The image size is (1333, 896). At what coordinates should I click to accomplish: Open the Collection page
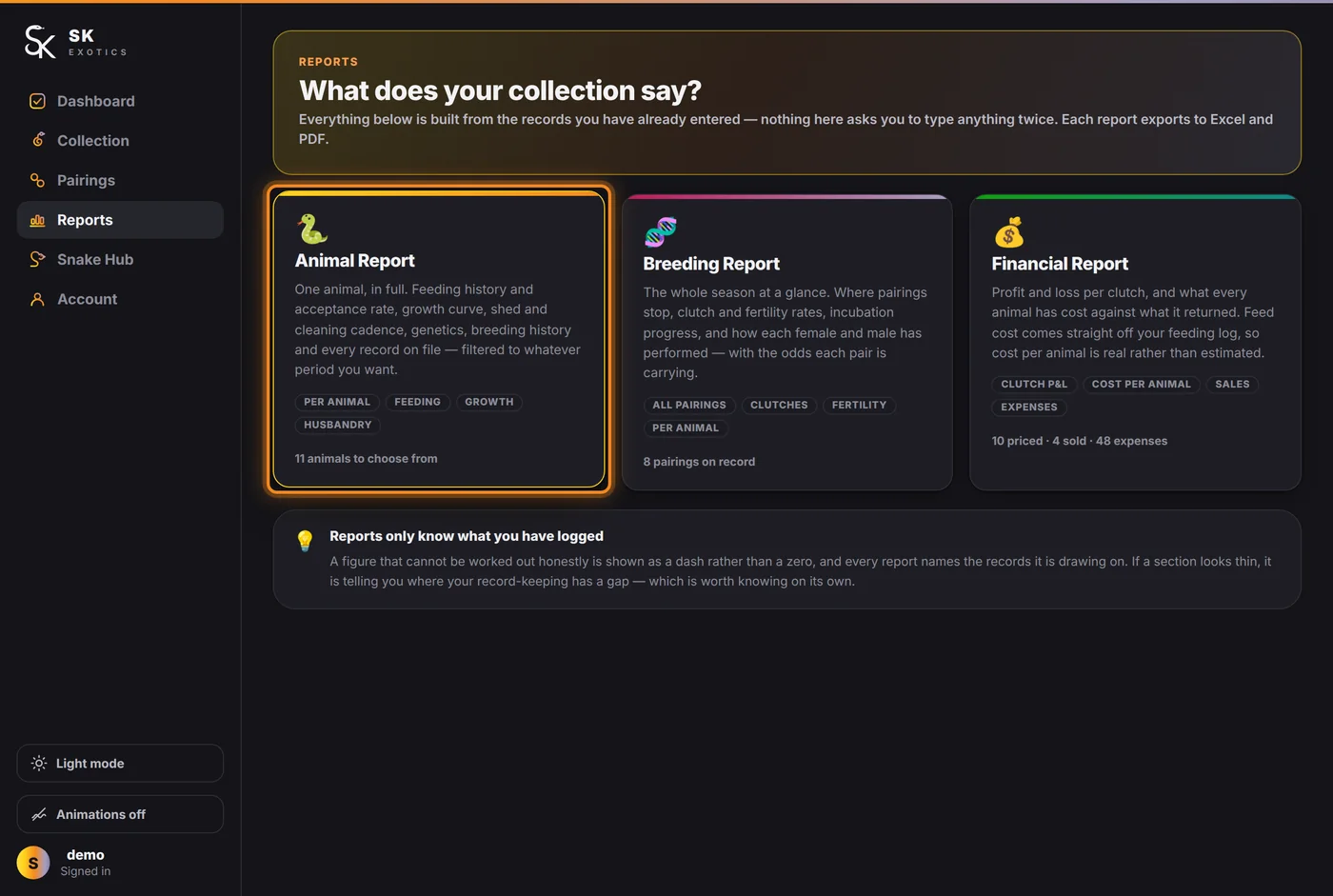click(120, 140)
